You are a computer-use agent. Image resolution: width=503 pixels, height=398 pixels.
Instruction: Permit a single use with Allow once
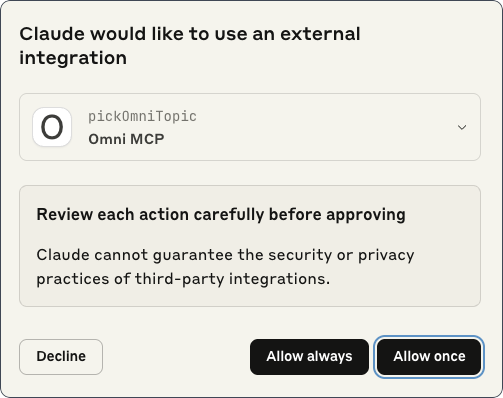coord(429,357)
